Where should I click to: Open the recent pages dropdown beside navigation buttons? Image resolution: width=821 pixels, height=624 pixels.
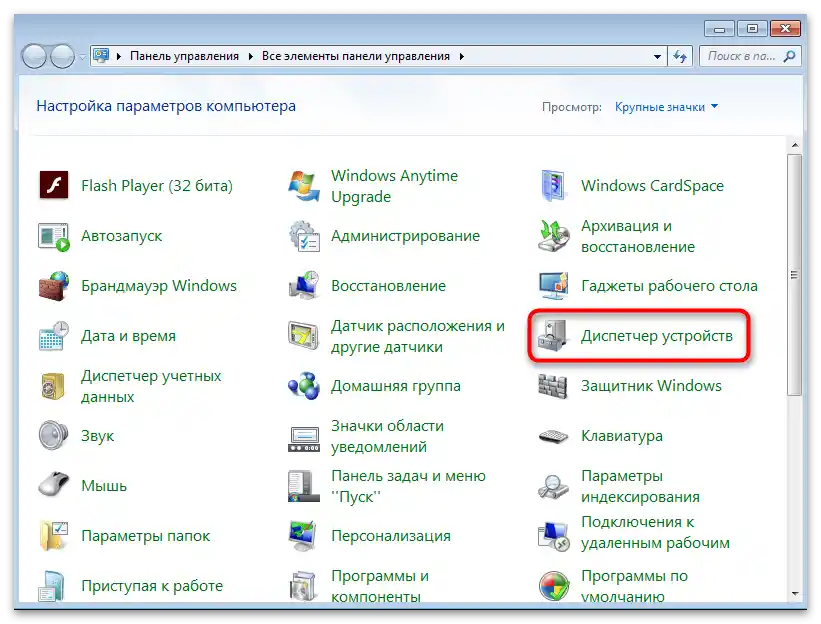[82, 57]
